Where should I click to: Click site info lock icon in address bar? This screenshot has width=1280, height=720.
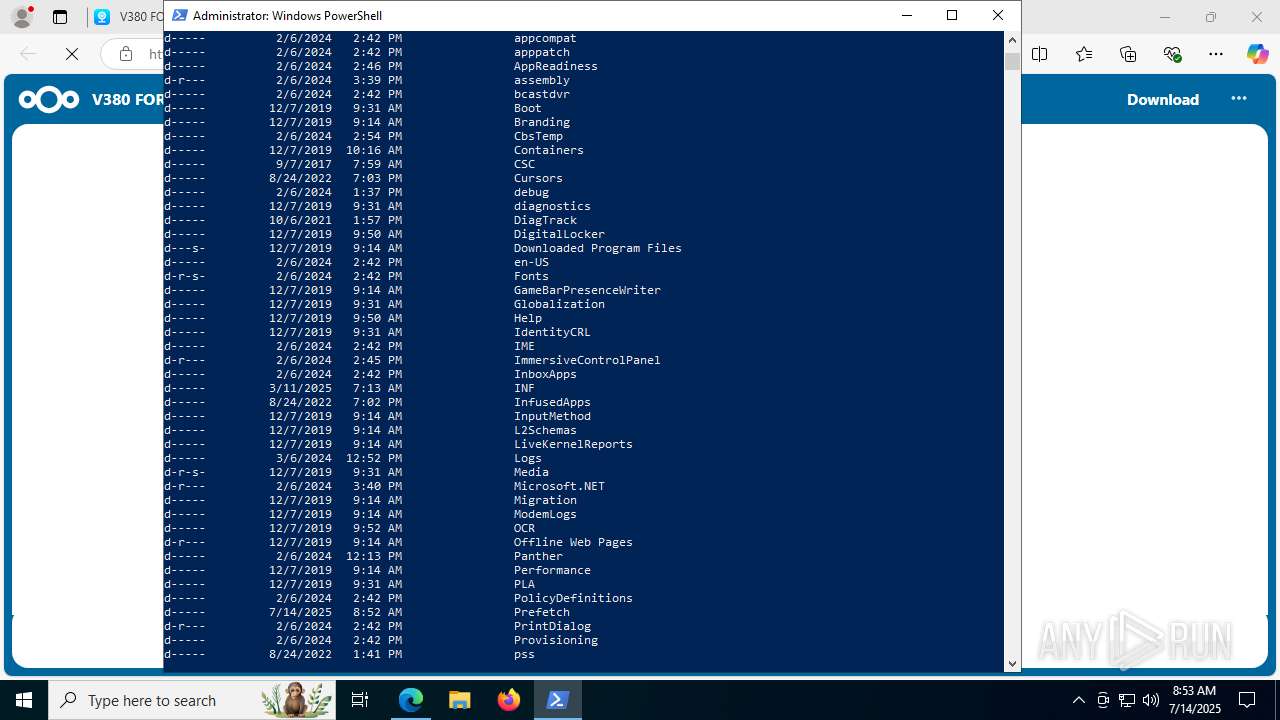(x=126, y=54)
